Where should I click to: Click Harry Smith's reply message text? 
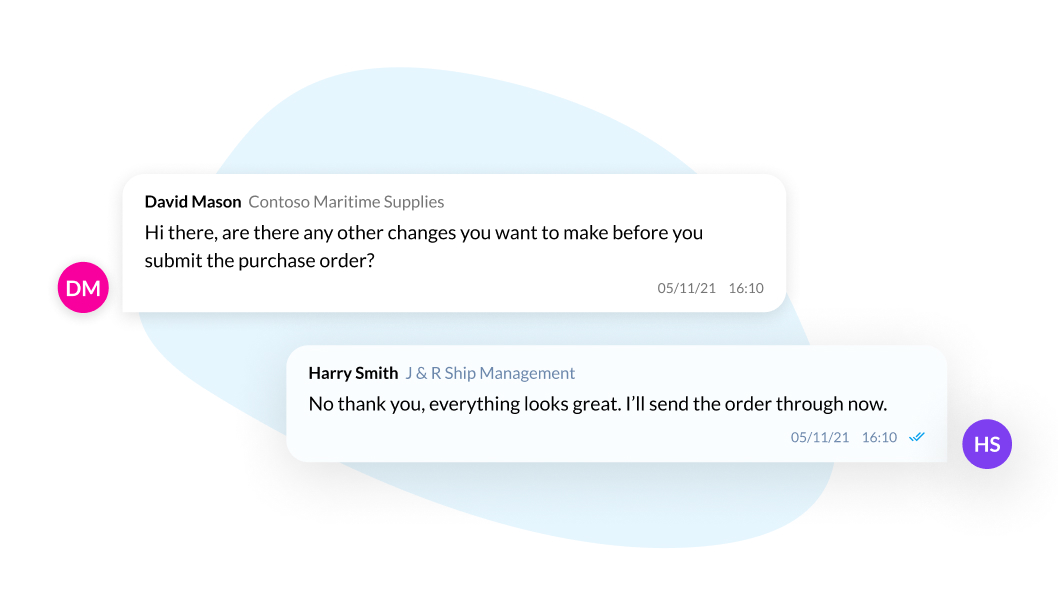click(x=598, y=404)
